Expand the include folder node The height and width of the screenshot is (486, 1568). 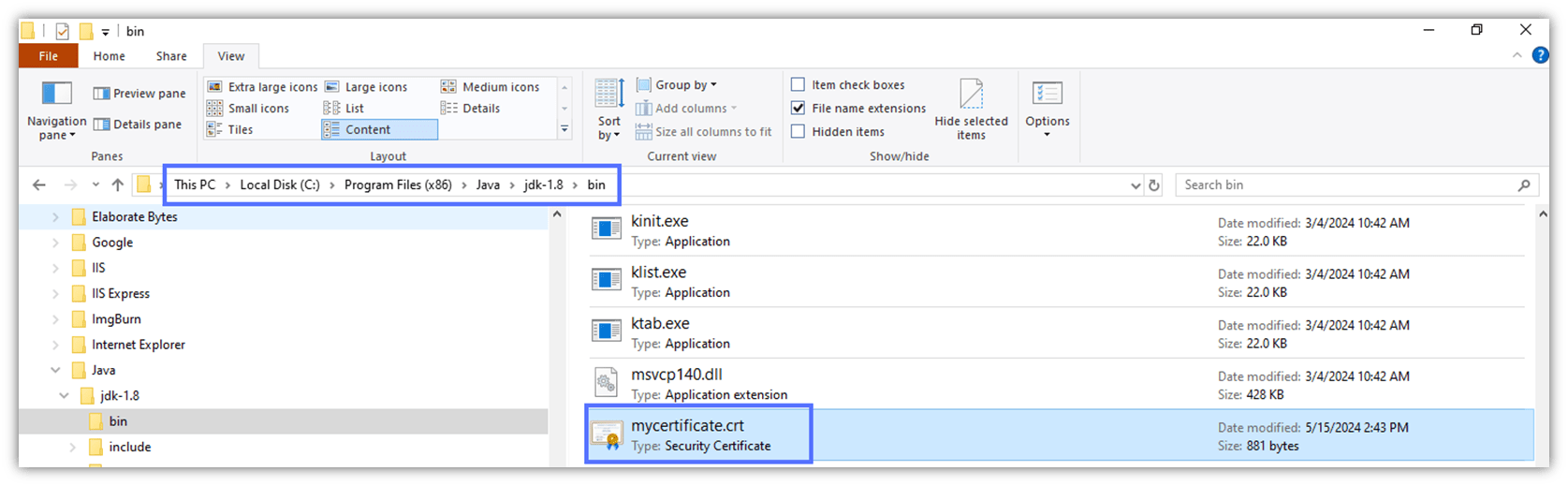[x=73, y=448]
